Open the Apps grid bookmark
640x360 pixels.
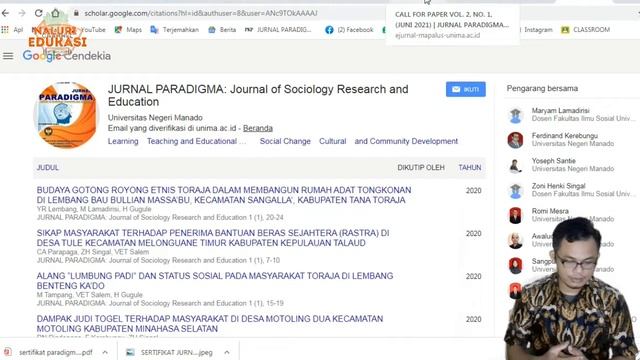click(12, 29)
